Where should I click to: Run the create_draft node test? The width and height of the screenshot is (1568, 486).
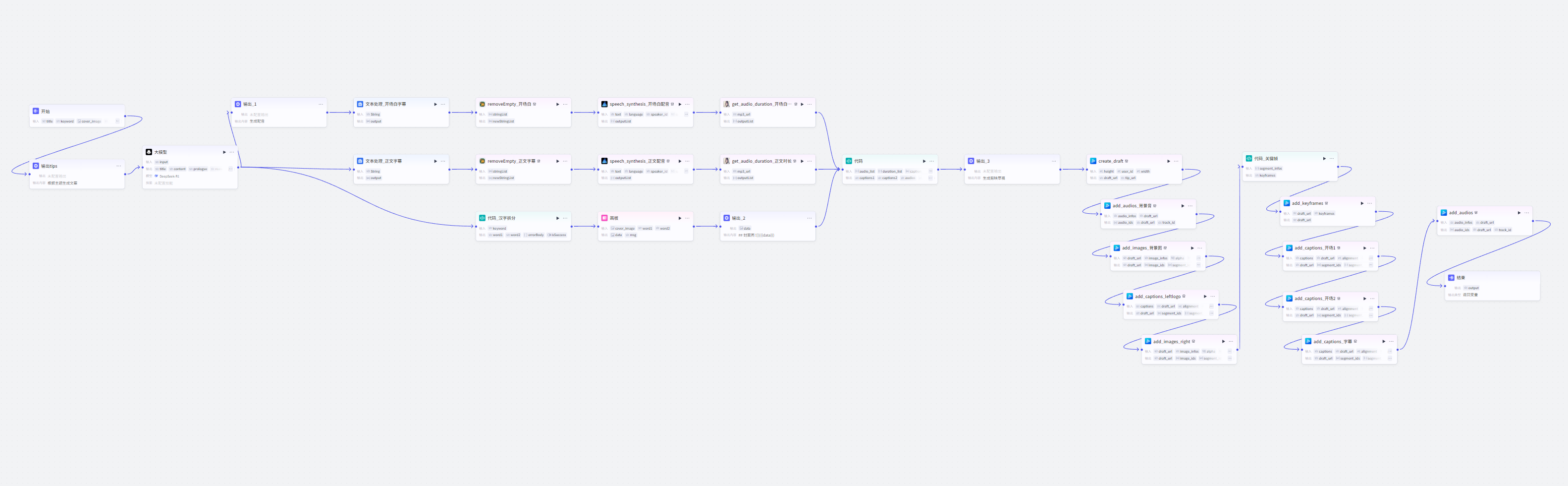coord(1169,161)
